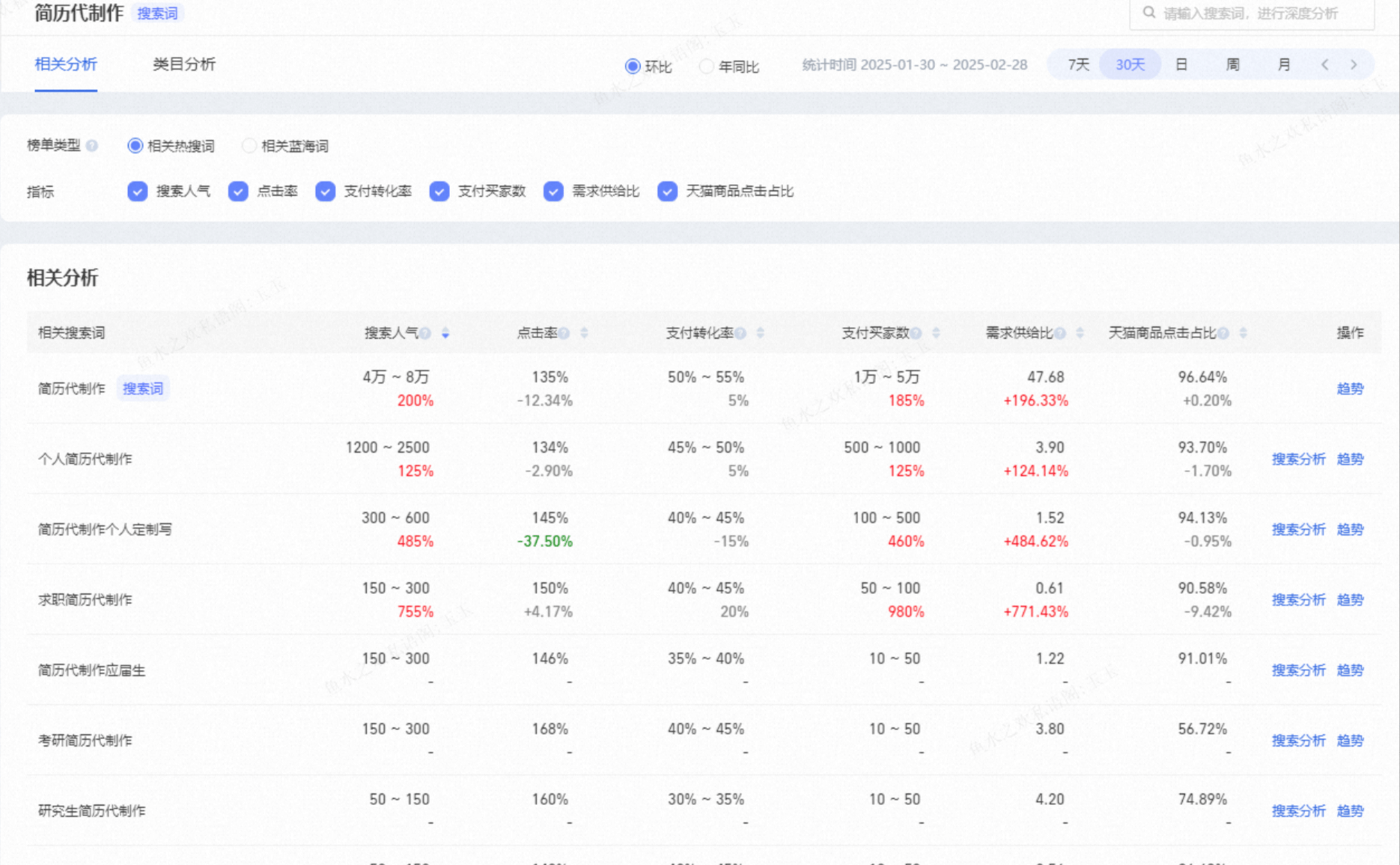Uncheck the 需求供给比 indicator checkbox
Screen dimensions: 1400x865
553,192
